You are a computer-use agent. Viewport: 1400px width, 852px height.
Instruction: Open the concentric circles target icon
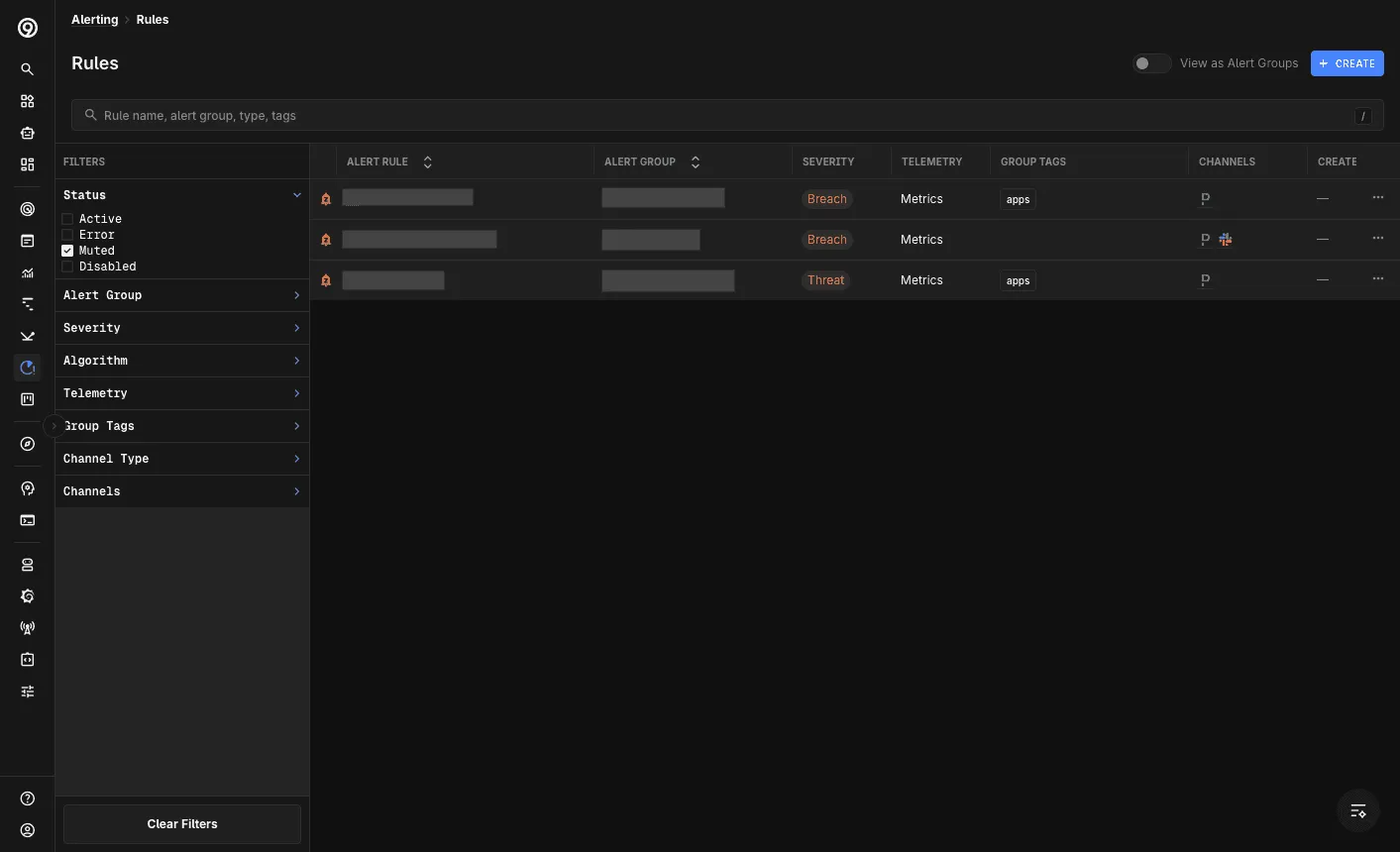[x=28, y=209]
